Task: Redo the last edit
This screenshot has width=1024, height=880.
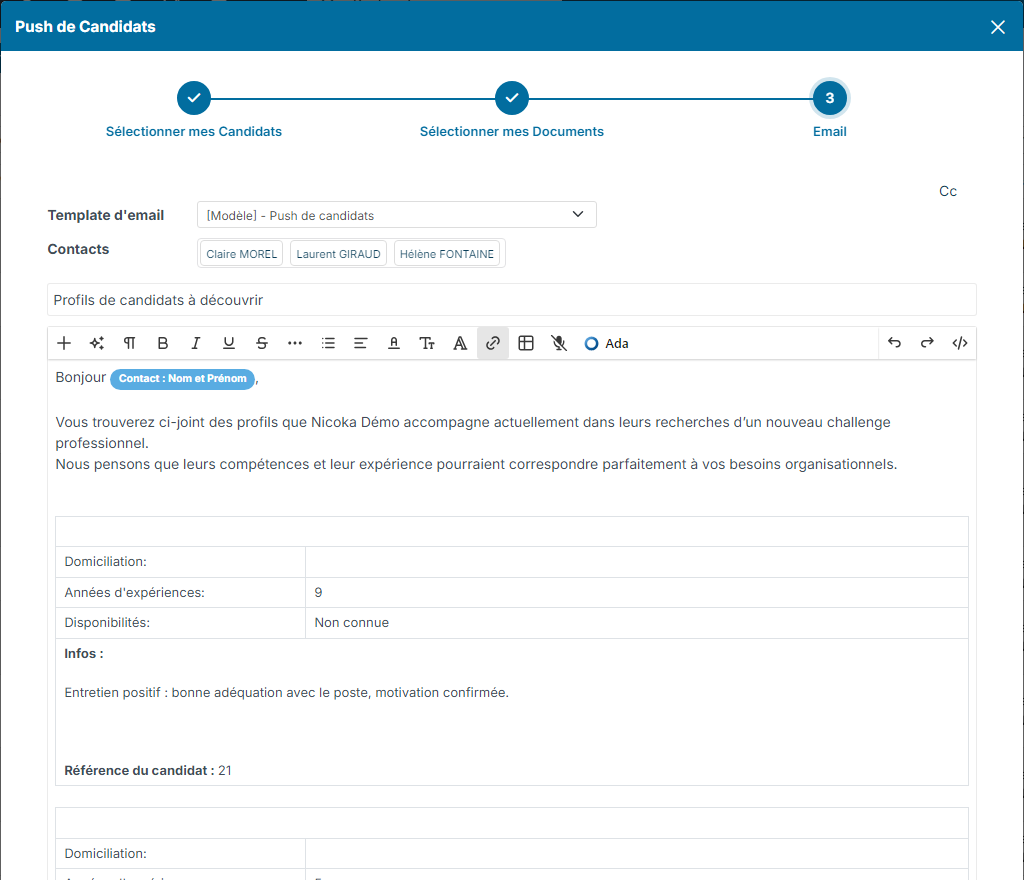Action: pos(927,343)
